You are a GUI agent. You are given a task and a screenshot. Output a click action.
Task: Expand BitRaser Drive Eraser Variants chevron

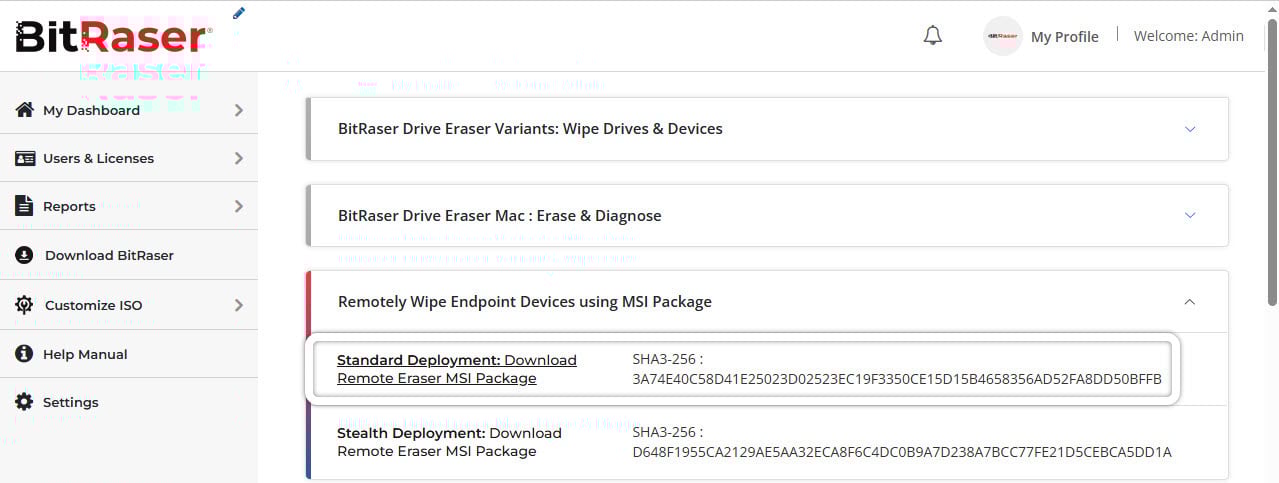pyautogui.click(x=1190, y=129)
